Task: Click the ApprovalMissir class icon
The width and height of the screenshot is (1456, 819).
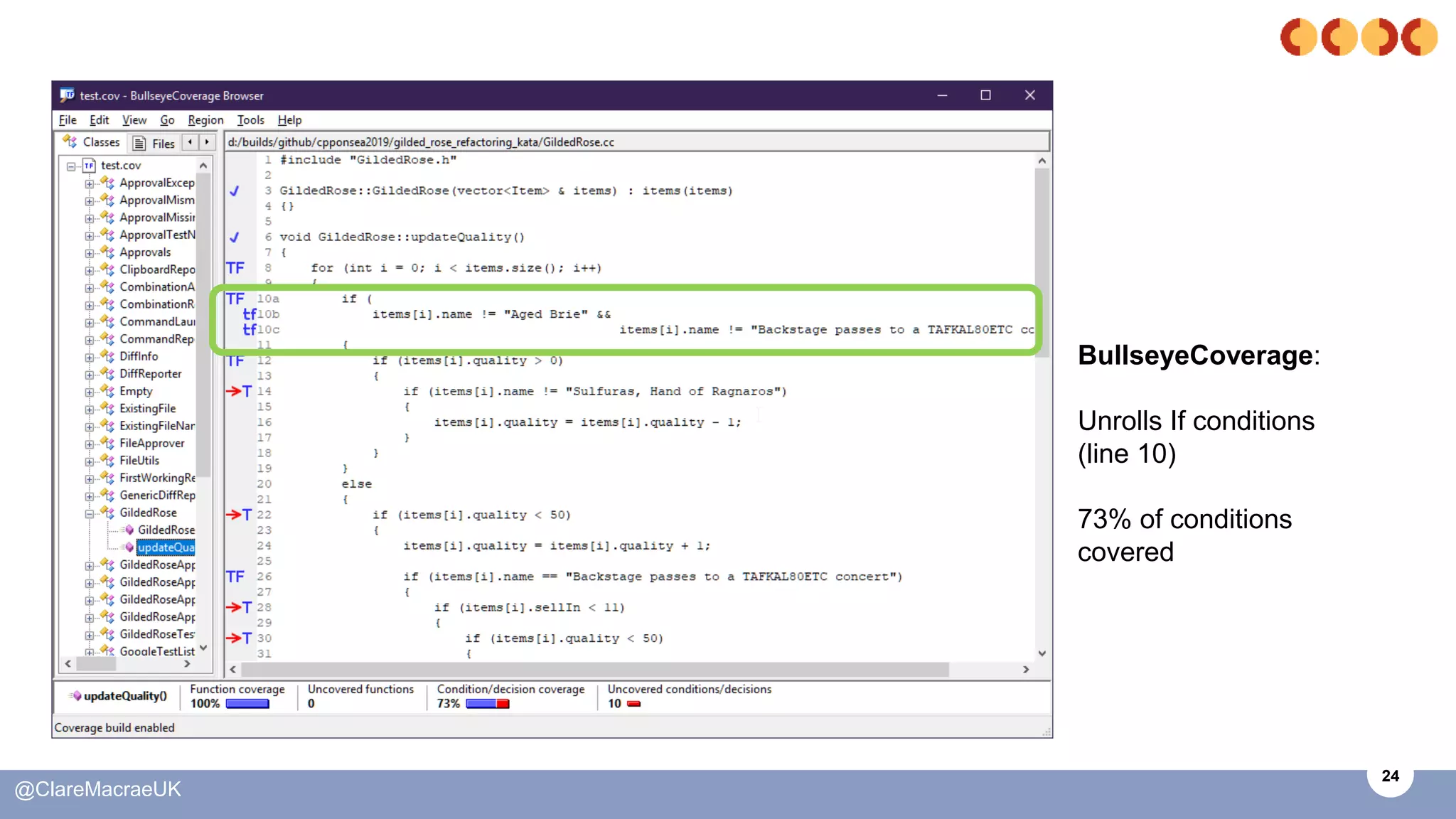Action: tap(107, 217)
